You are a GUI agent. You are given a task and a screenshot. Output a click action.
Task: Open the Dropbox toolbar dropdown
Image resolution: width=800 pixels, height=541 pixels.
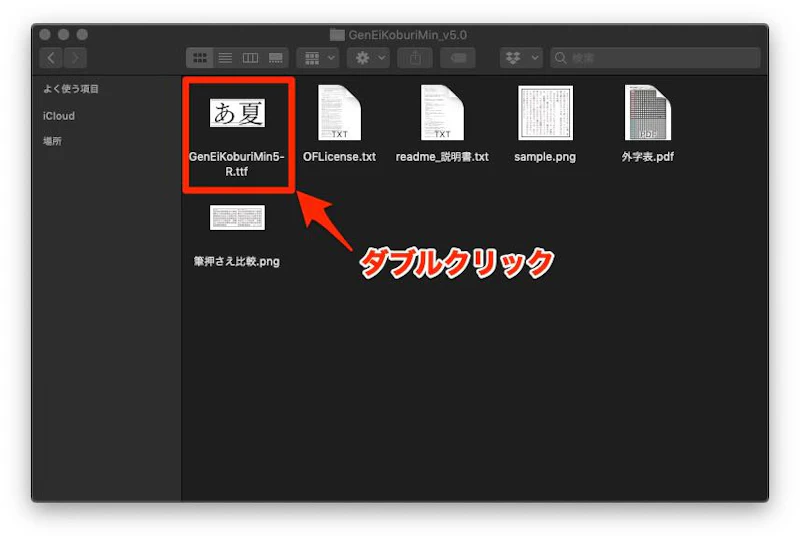click(x=521, y=58)
